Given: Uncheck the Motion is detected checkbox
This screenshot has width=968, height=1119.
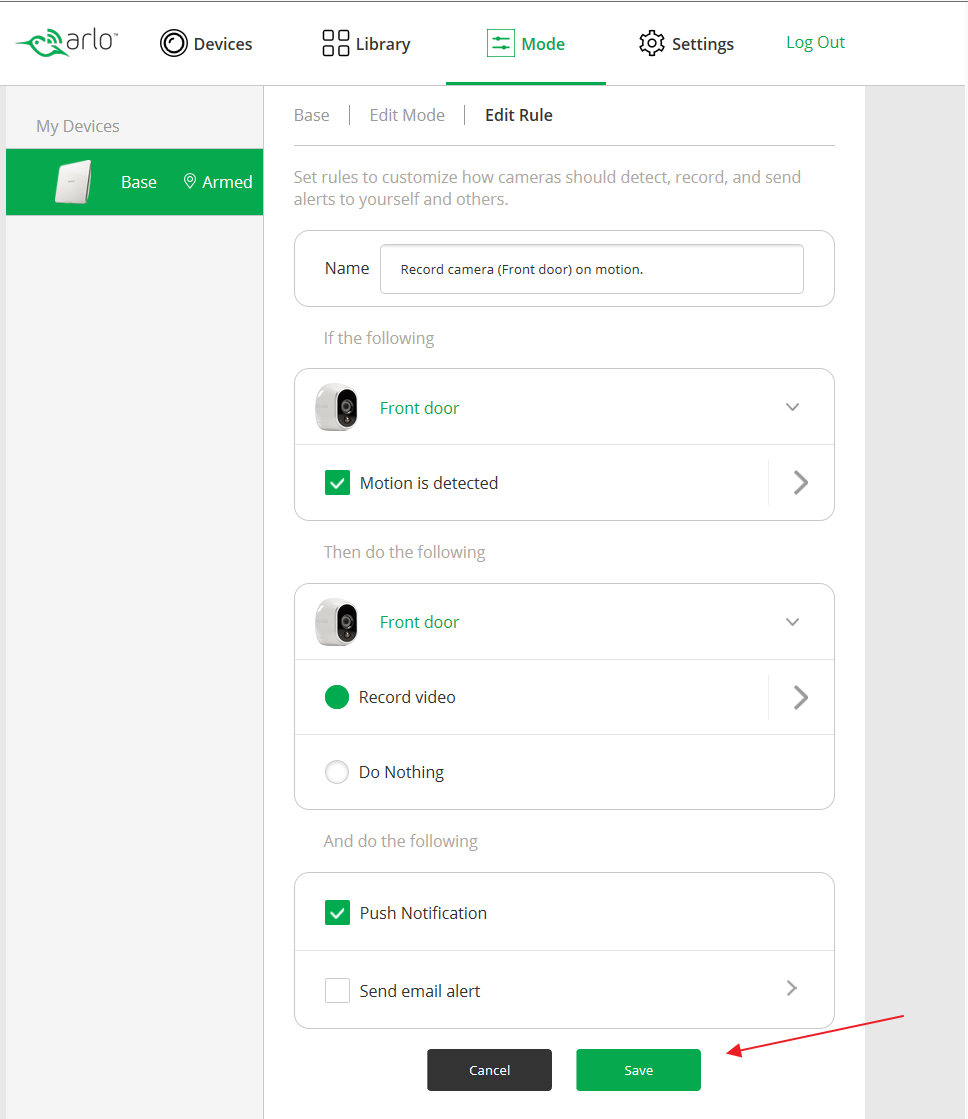Looking at the screenshot, I should click(337, 483).
